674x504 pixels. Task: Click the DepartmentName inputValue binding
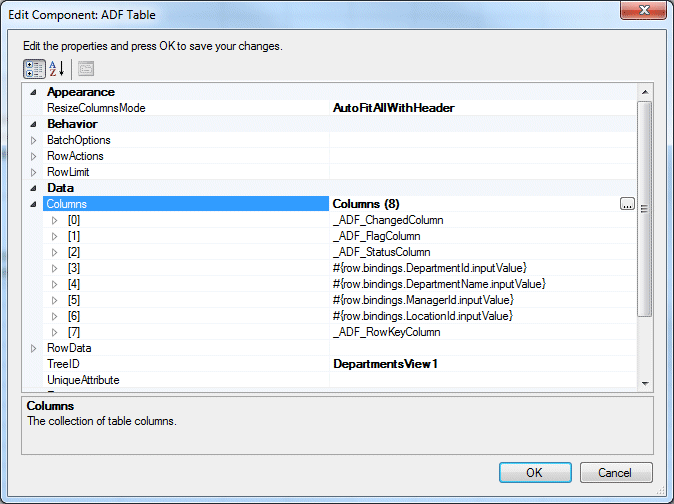(x=439, y=284)
